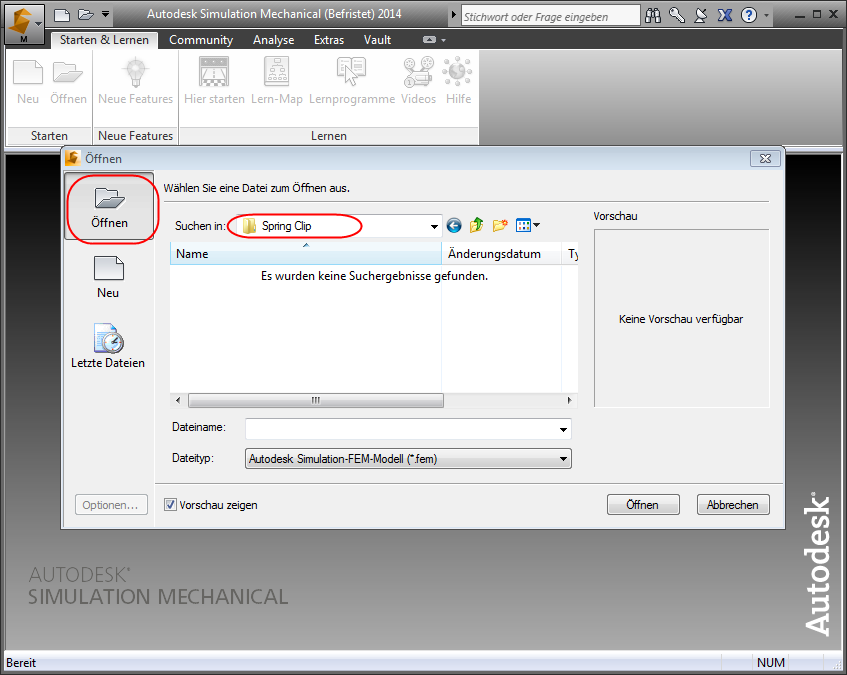Click the Autodesk Exchange X icon

(725, 16)
